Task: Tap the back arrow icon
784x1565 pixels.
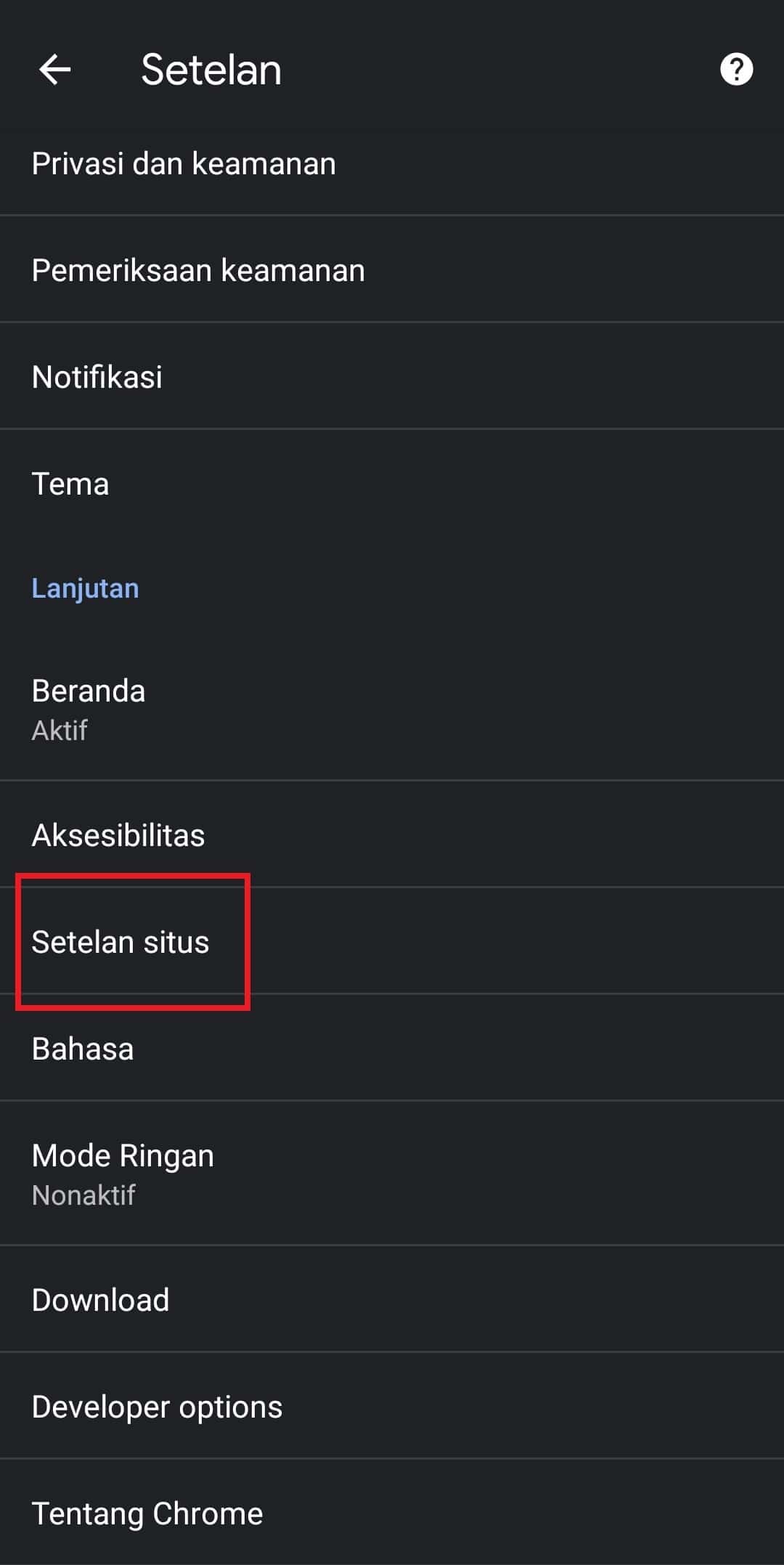Action: point(54,70)
